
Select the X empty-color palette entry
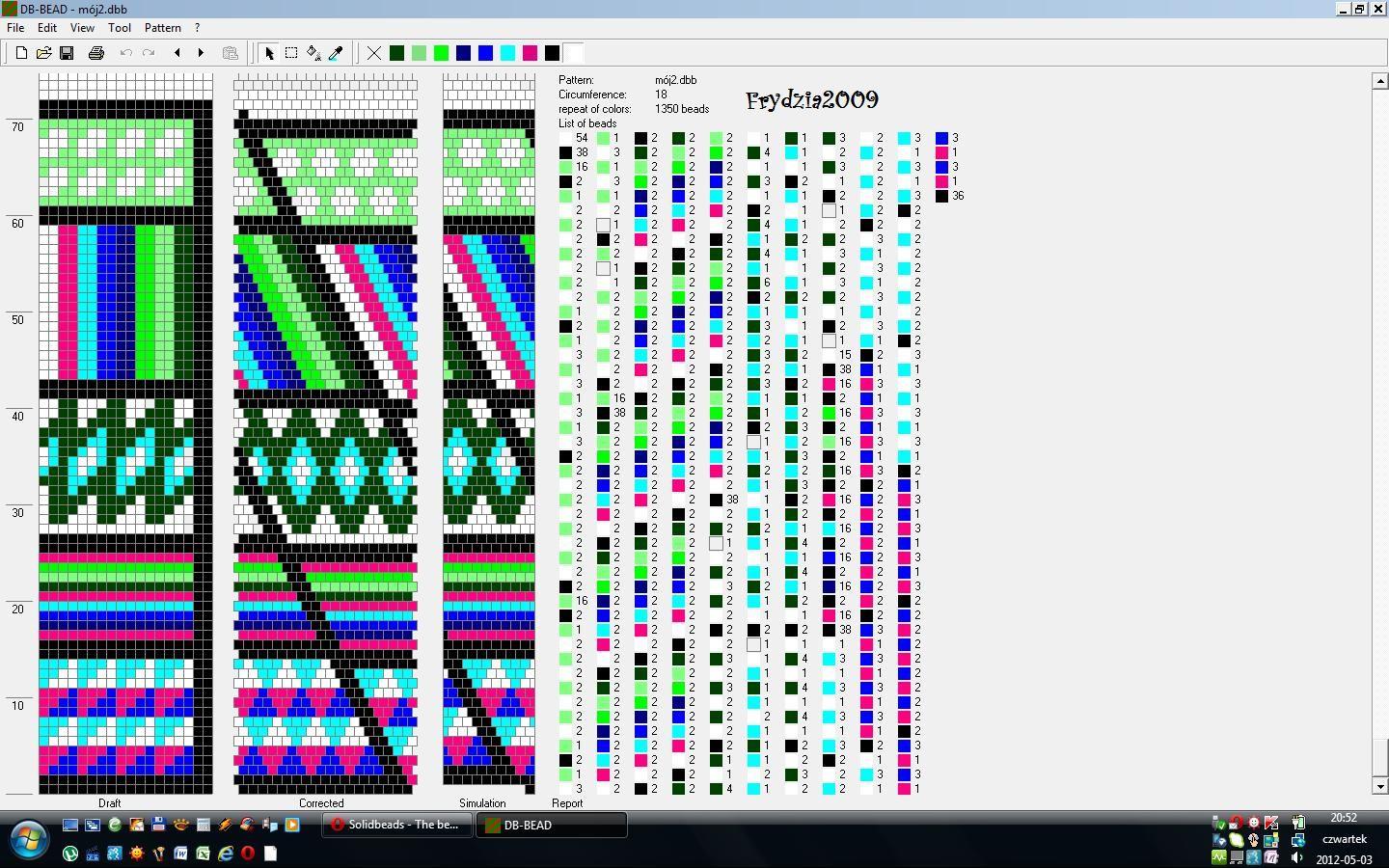pos(374,53)
